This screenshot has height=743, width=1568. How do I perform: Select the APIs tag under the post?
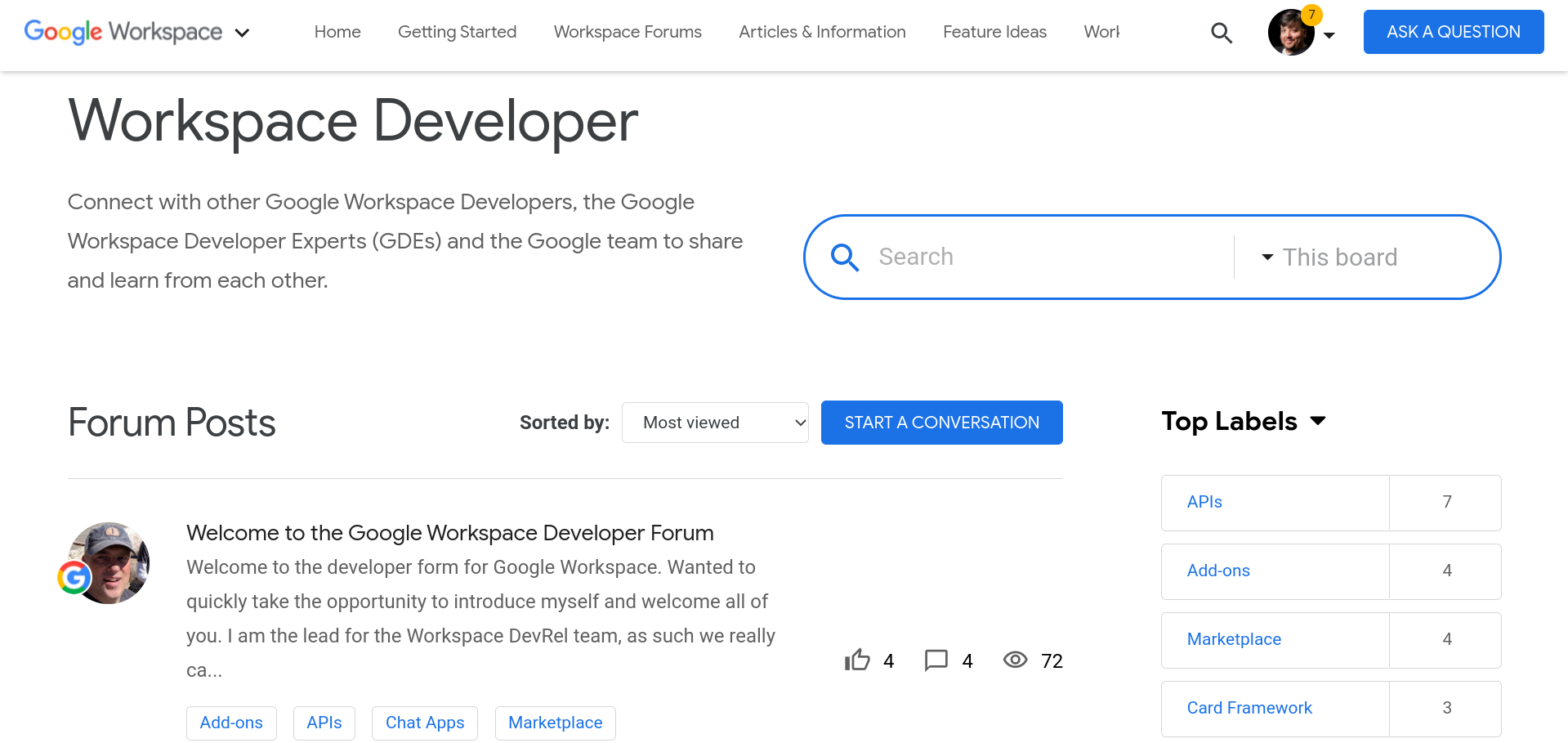(x=324, y=723)
